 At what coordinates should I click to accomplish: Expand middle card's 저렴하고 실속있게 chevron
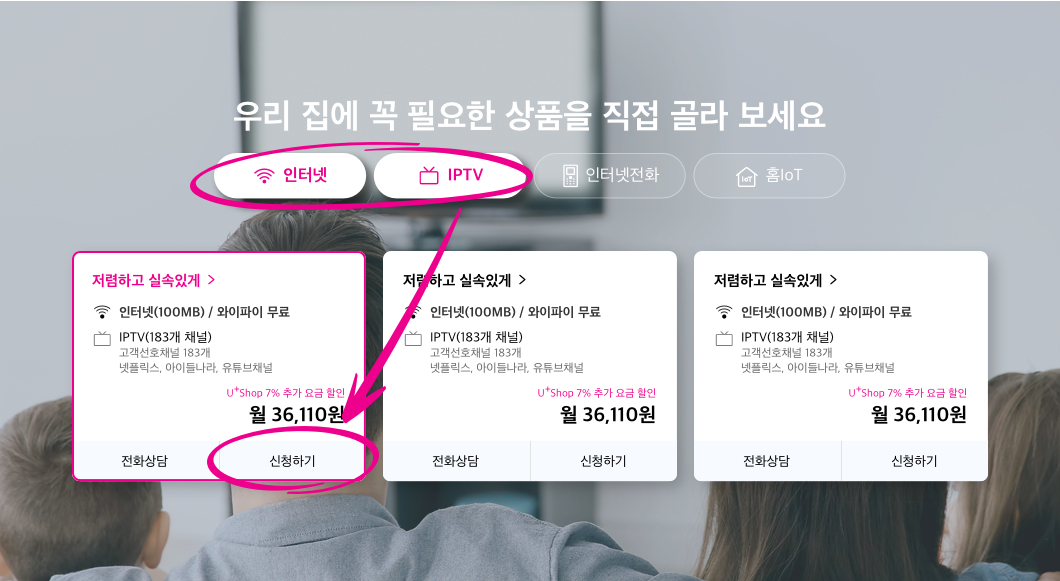(523, 279)
